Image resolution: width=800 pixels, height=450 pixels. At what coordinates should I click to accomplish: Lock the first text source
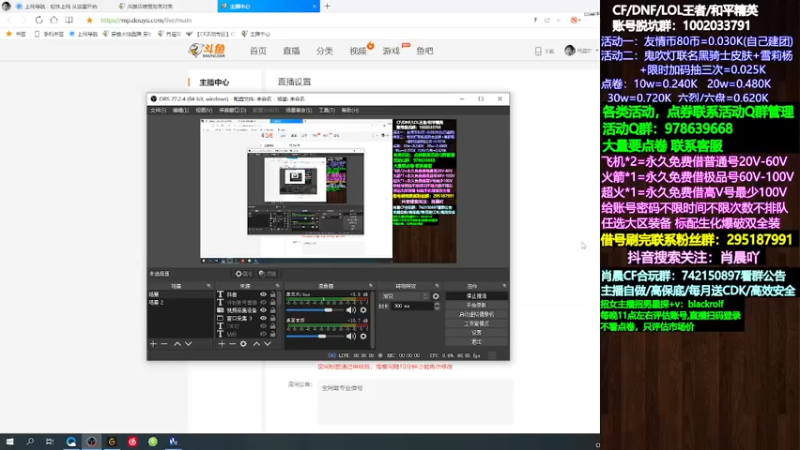(x=272, y=294)
